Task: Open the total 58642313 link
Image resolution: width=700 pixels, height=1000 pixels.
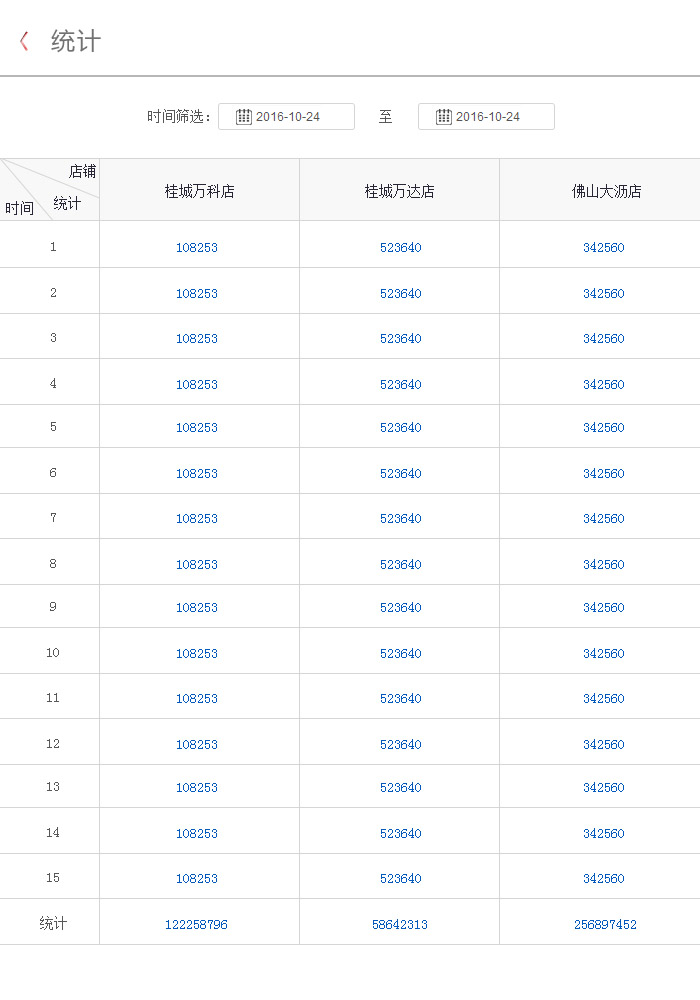Action: pos(400,925)
